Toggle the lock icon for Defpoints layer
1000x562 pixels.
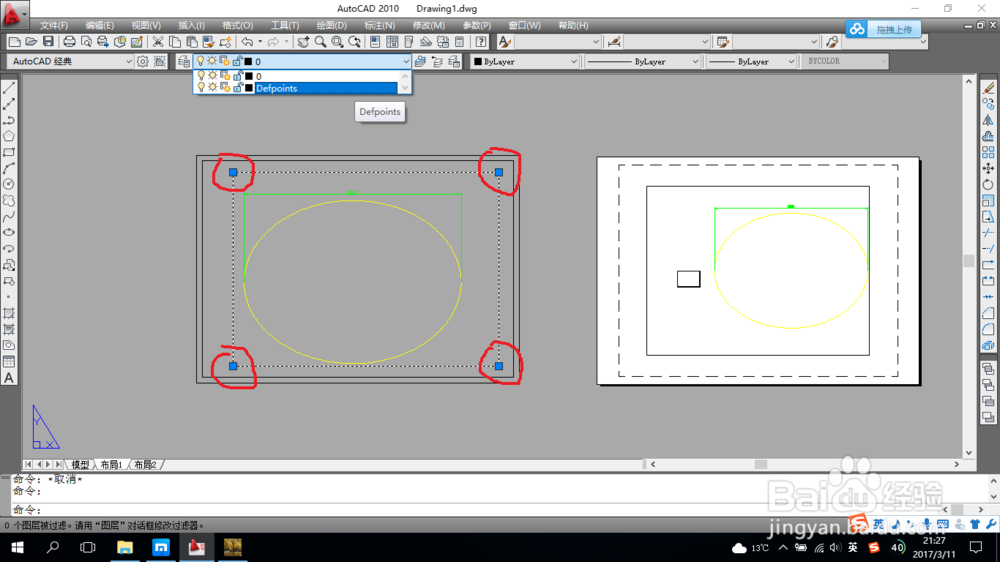click(237, 88)
